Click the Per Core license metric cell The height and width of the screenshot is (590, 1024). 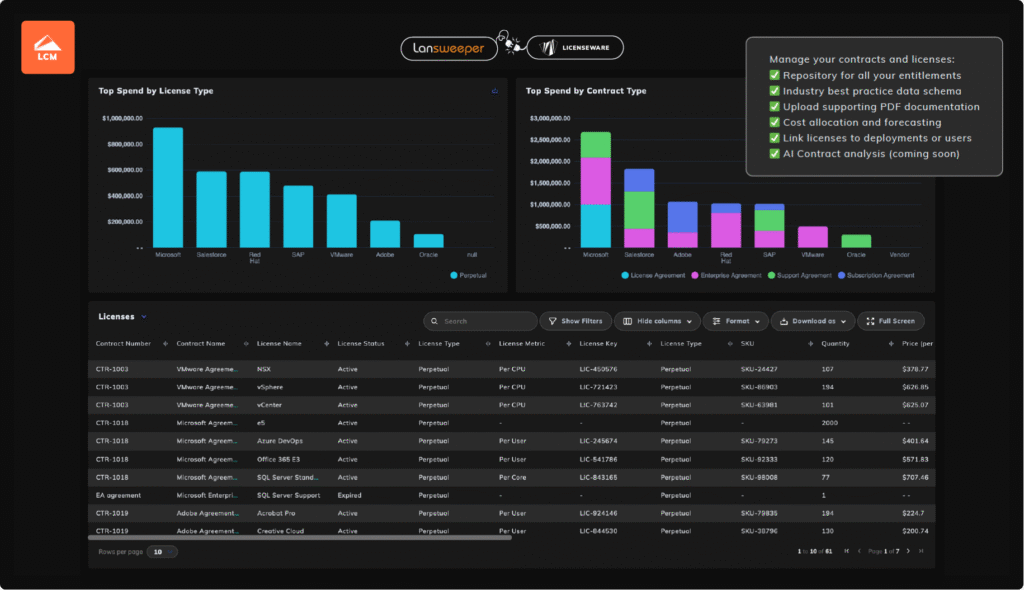513,478
